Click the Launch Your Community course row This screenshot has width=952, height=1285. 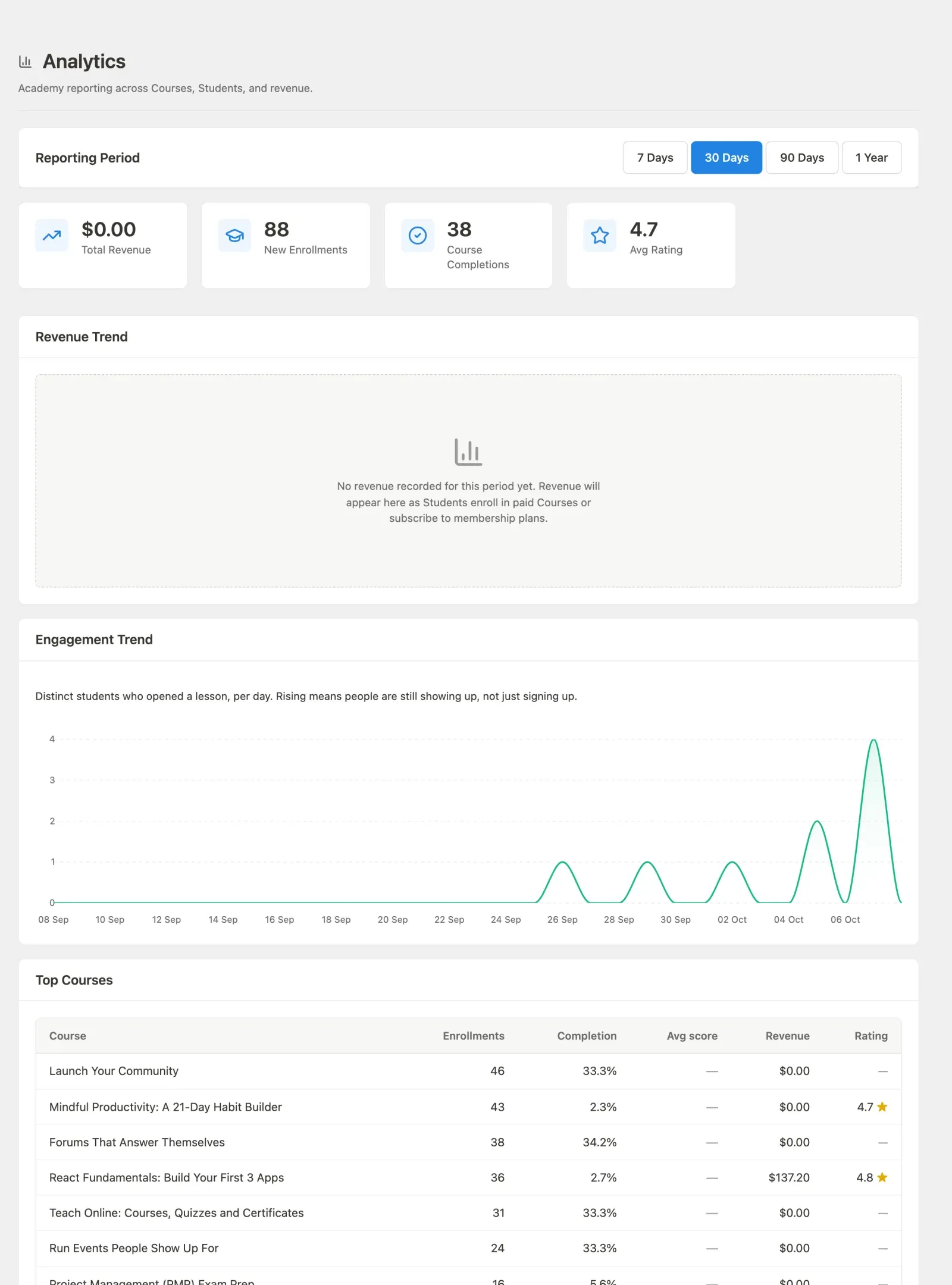(x=468, y=1071)
